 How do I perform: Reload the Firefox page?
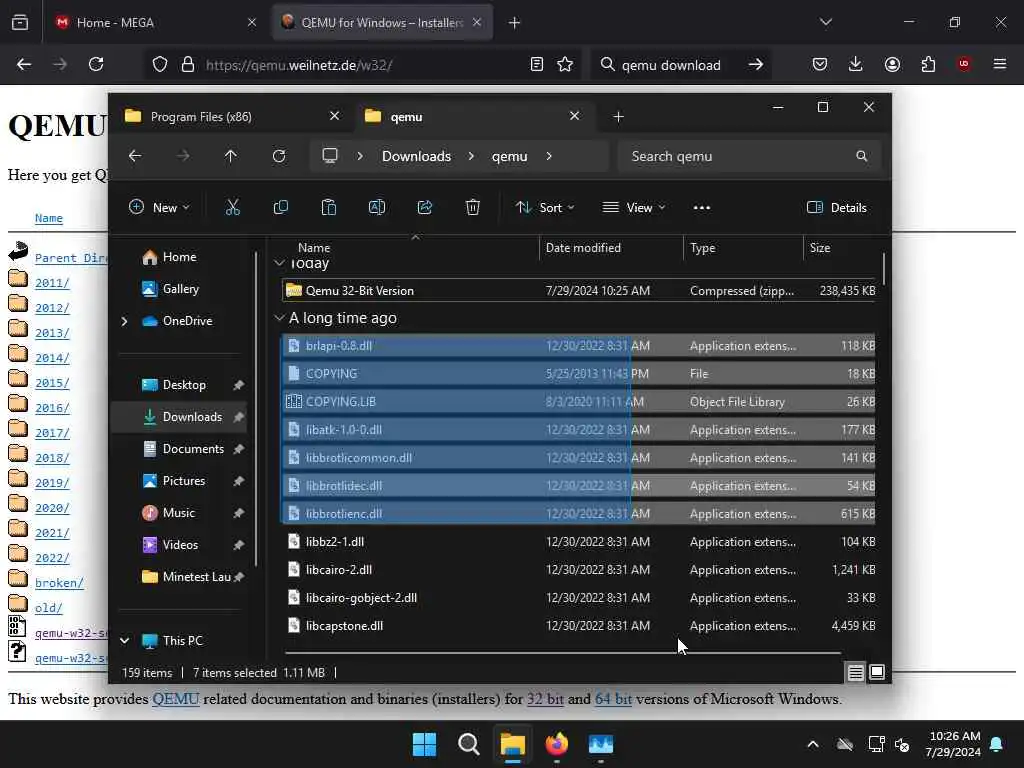[x=96, y=64]
